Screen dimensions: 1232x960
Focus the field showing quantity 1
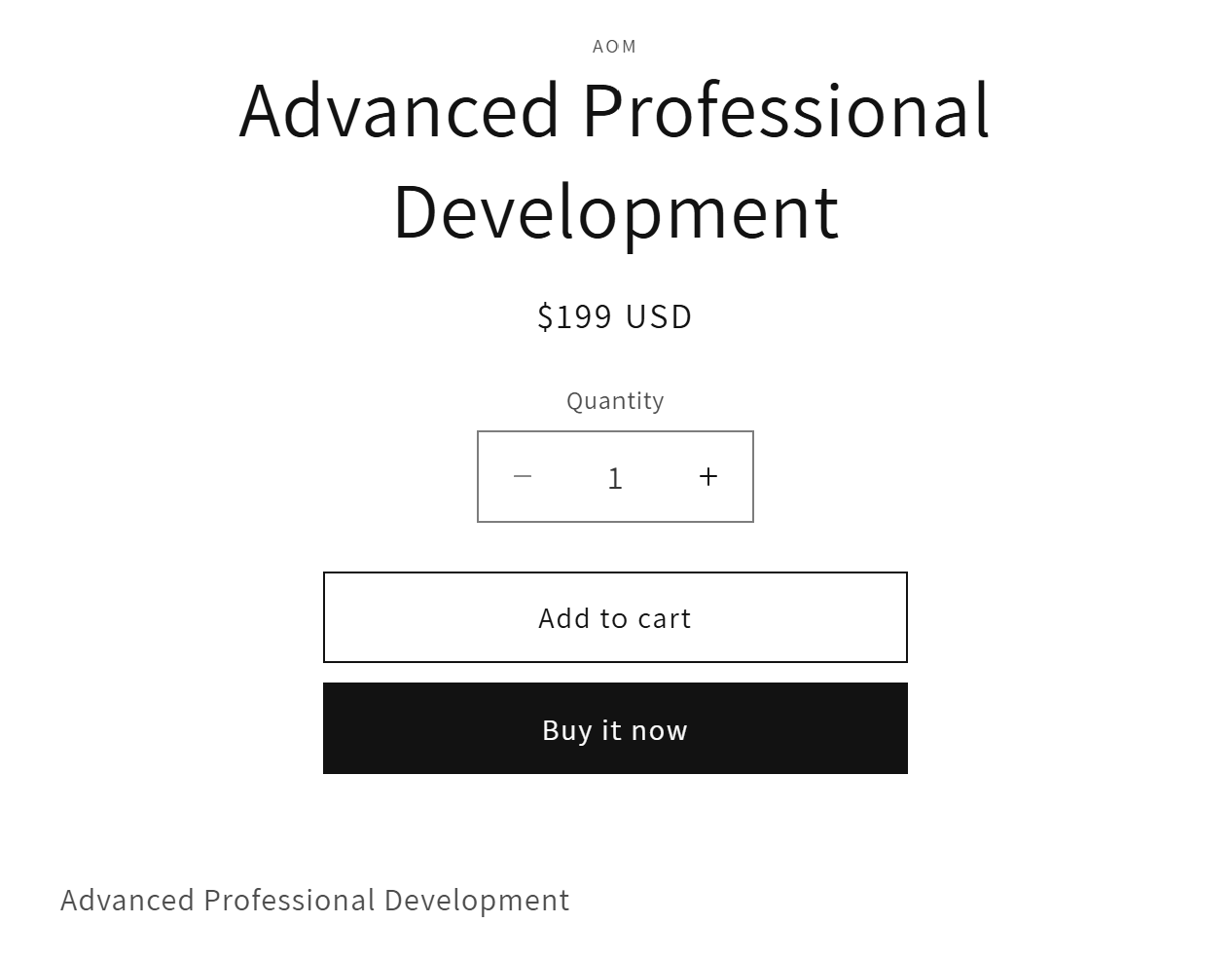pyautogui.click(x=615, y=477)
